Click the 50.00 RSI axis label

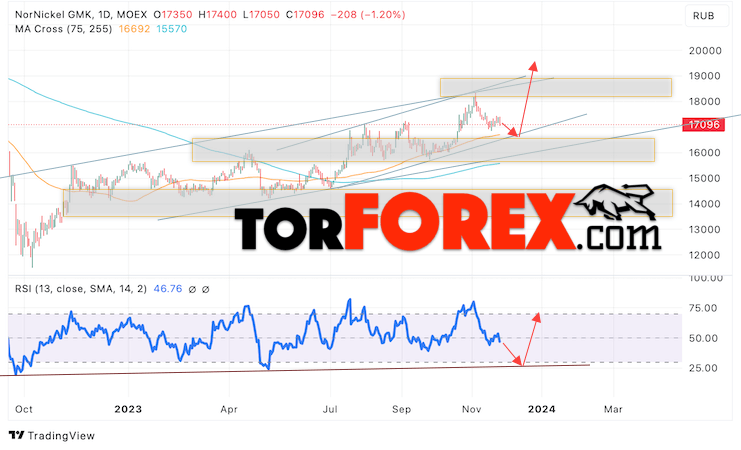coord(703,338)
